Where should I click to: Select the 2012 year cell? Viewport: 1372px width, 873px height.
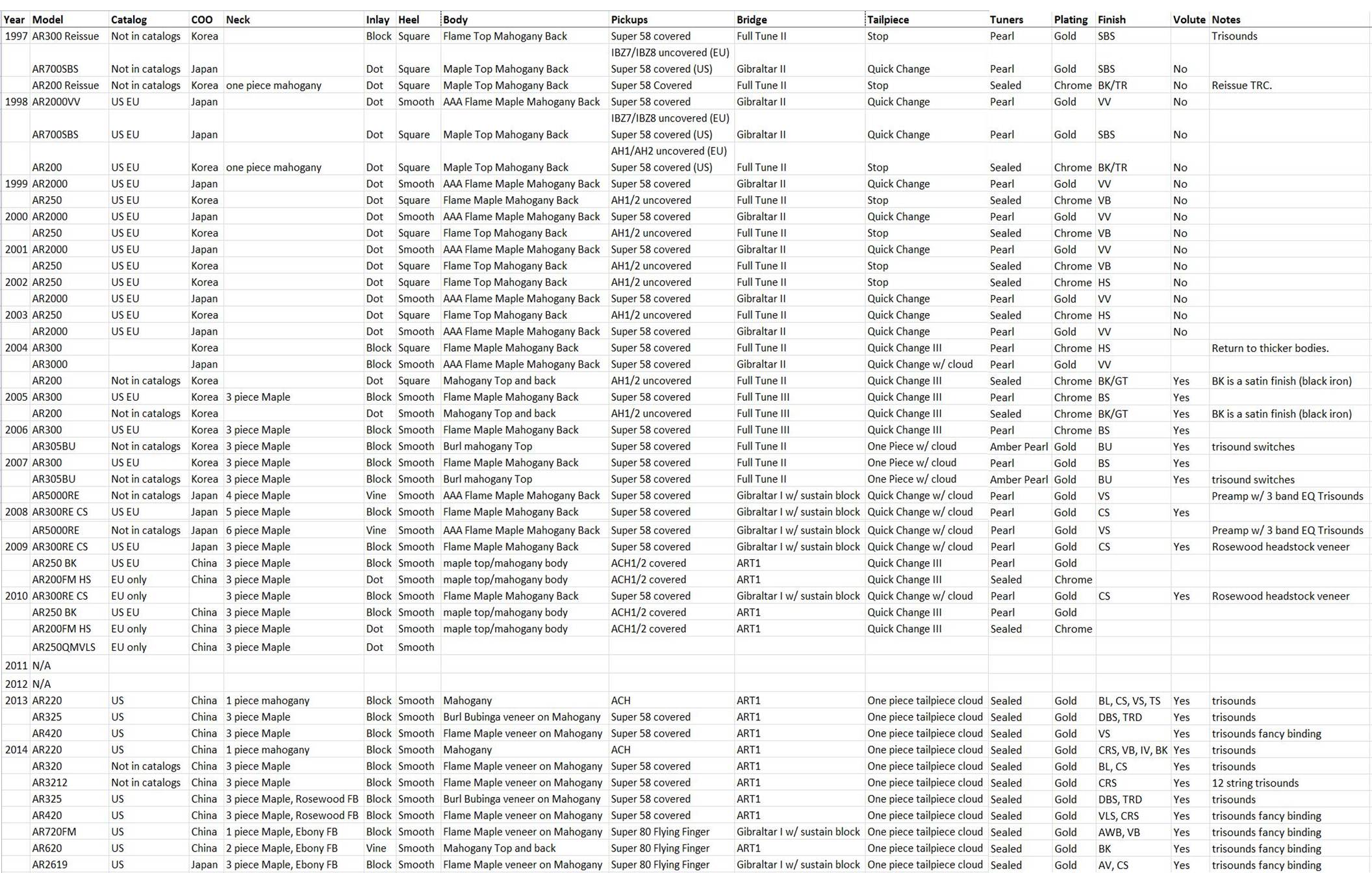tap(16, 683)
